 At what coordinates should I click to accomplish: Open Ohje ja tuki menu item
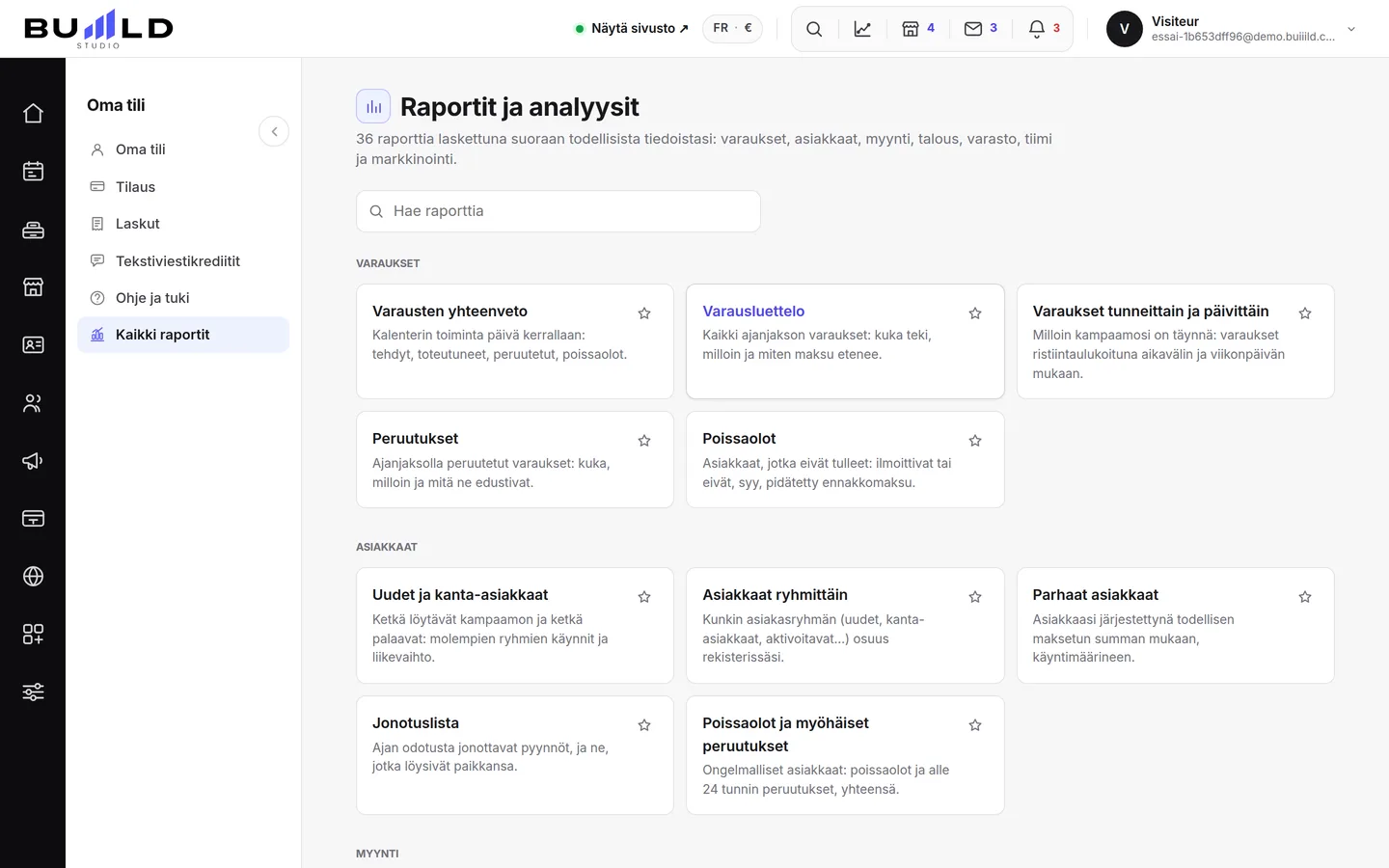[x=183, y=298]
